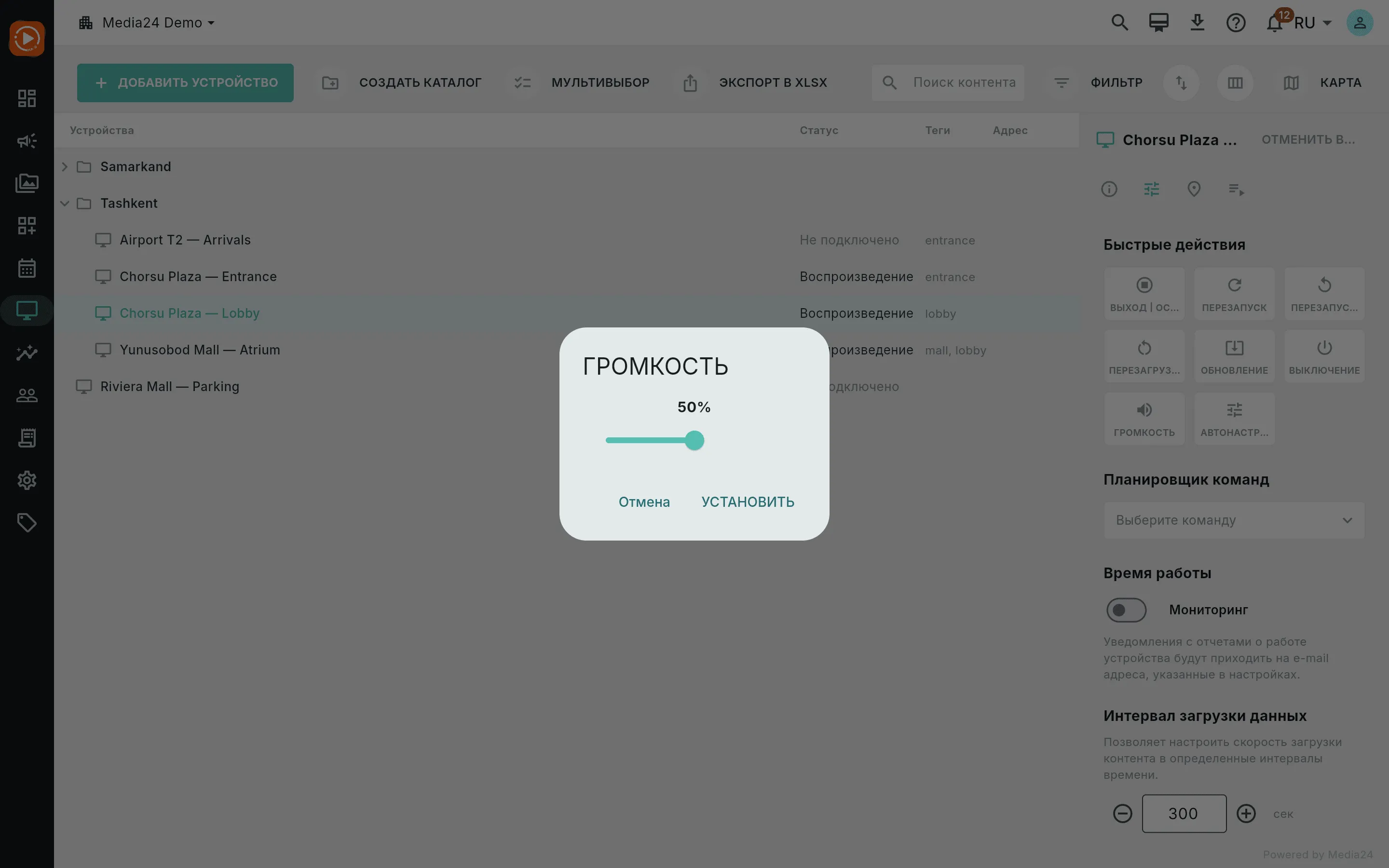The height and width of the screenshot is (868, 1389).
Task: Click the volume slider handle at 50%
Action: [694, 440]
